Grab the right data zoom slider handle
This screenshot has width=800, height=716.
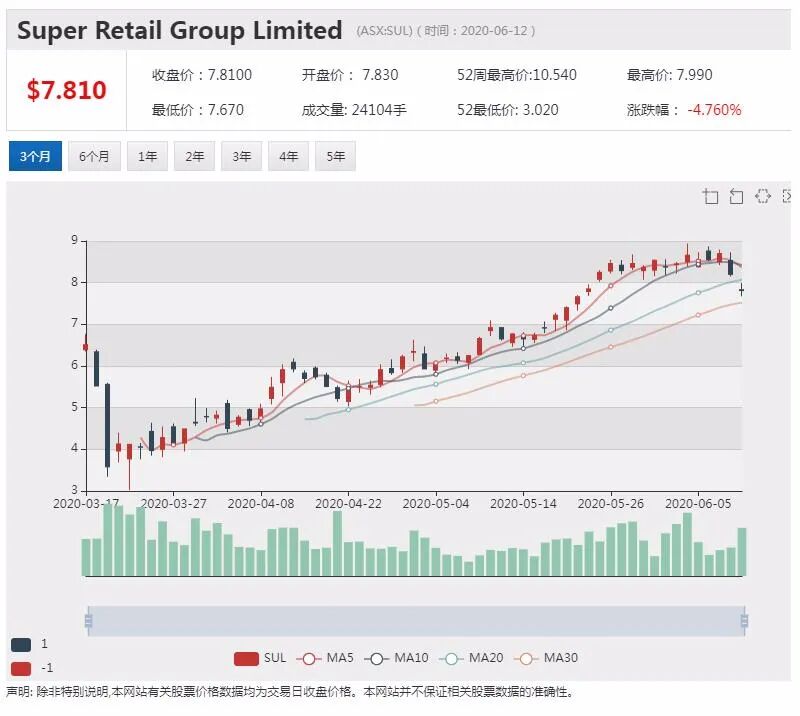744,621
